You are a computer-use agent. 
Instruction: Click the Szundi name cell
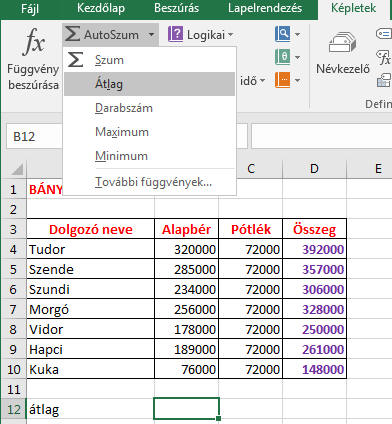tap(90, 289)
